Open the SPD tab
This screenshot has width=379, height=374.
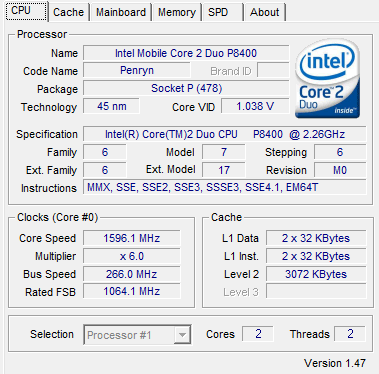tap(222, 12)
